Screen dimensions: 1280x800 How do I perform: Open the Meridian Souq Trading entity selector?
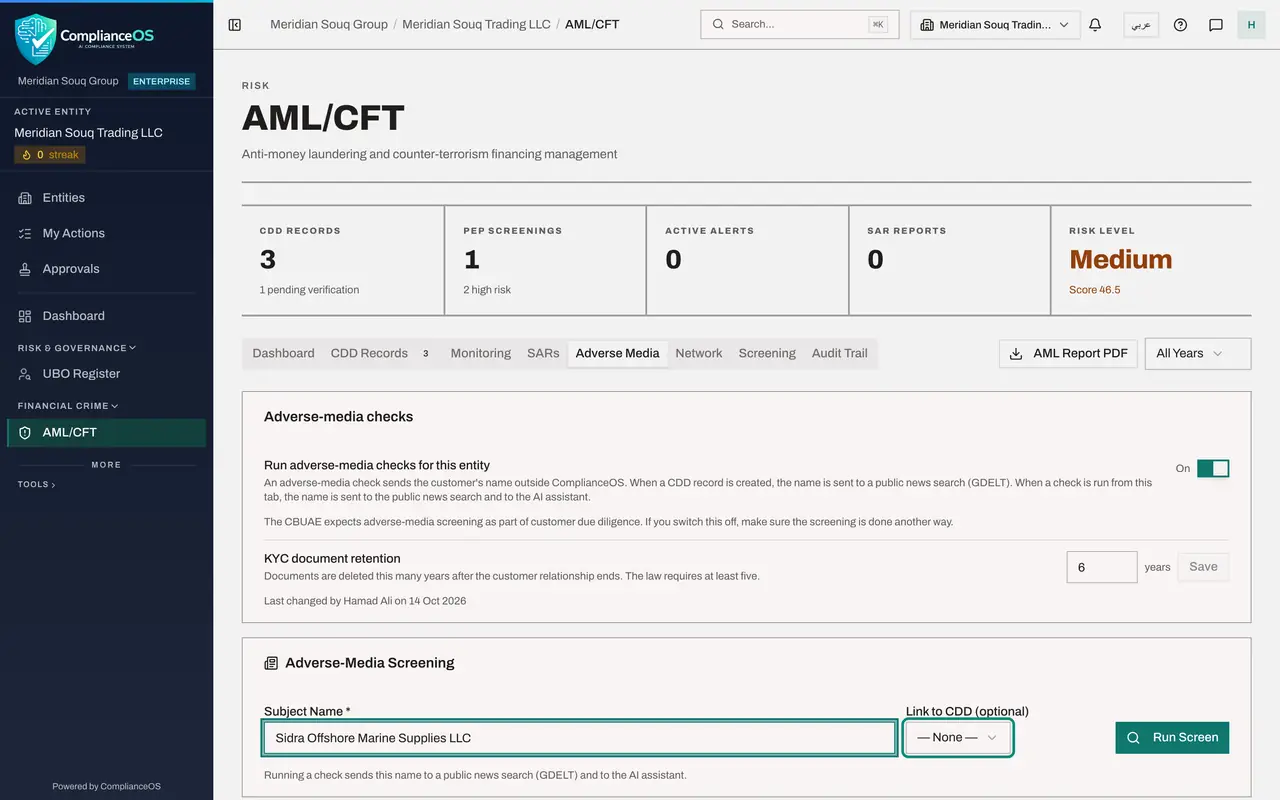click(x=995, y=25)
